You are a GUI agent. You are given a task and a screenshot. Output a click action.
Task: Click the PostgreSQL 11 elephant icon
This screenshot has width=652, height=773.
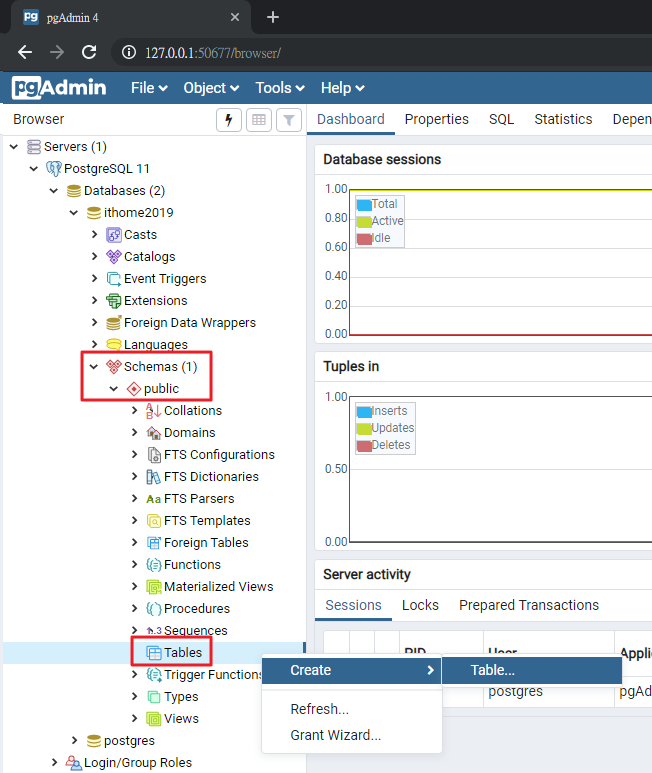pos(54,169)
